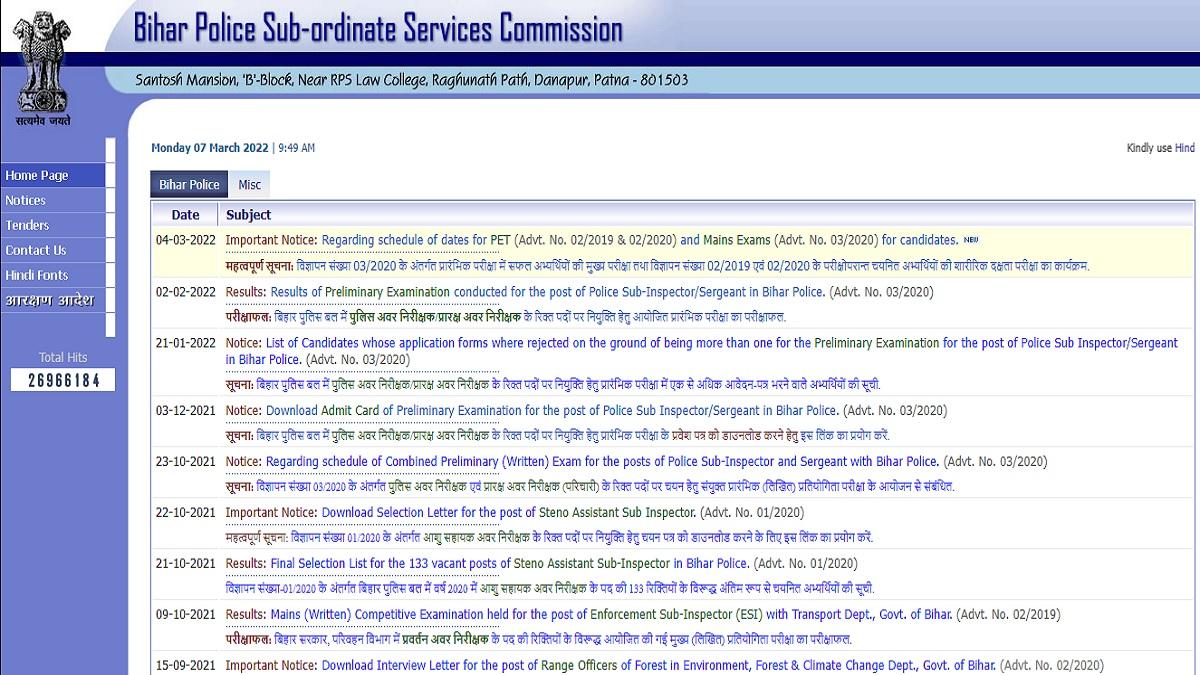Switch to the Misc tab

point(249,185)
